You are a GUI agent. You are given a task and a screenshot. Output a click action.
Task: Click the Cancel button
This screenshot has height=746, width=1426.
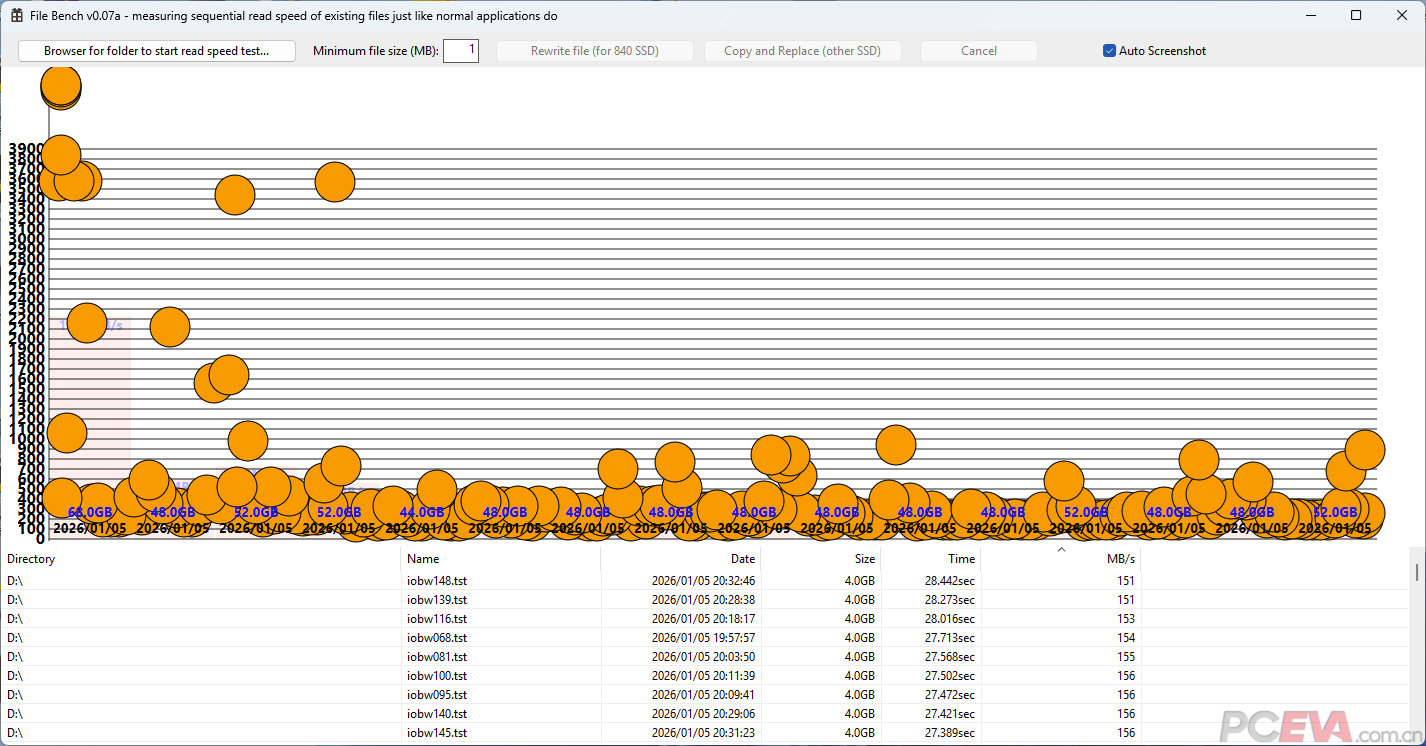pos(978,51)
